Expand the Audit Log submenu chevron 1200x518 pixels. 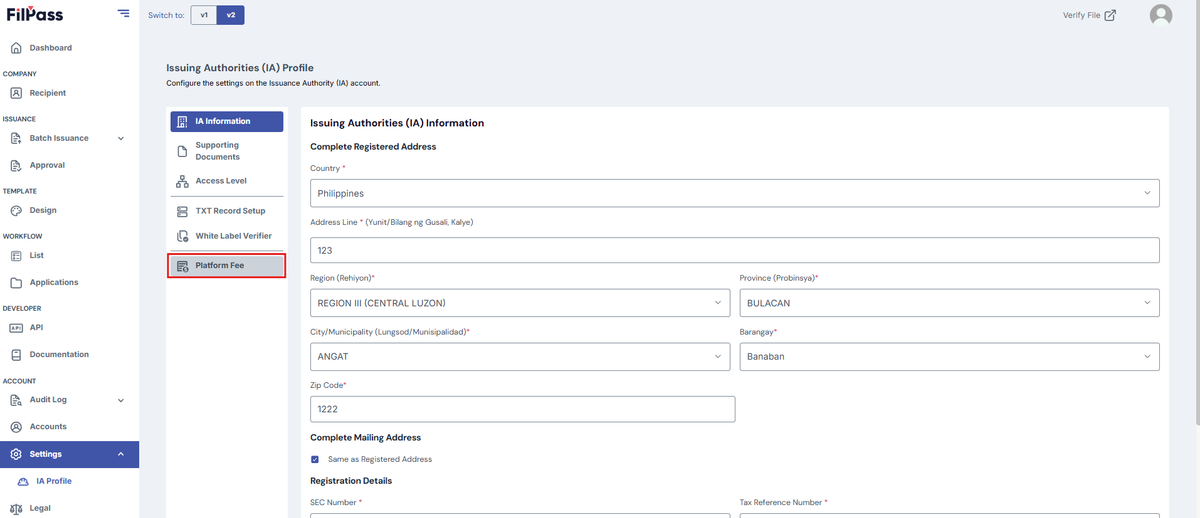tap(121, 400)
